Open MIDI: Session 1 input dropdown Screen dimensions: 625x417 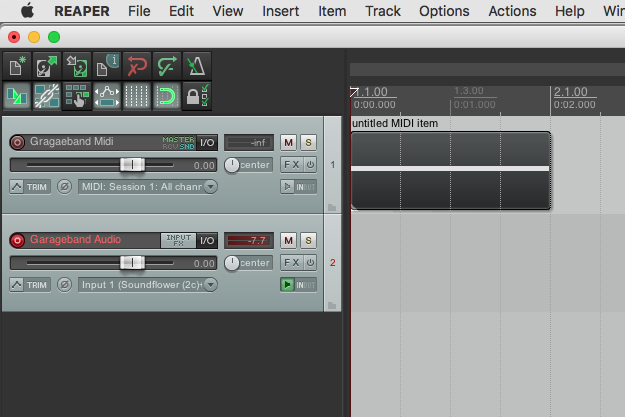148,187
